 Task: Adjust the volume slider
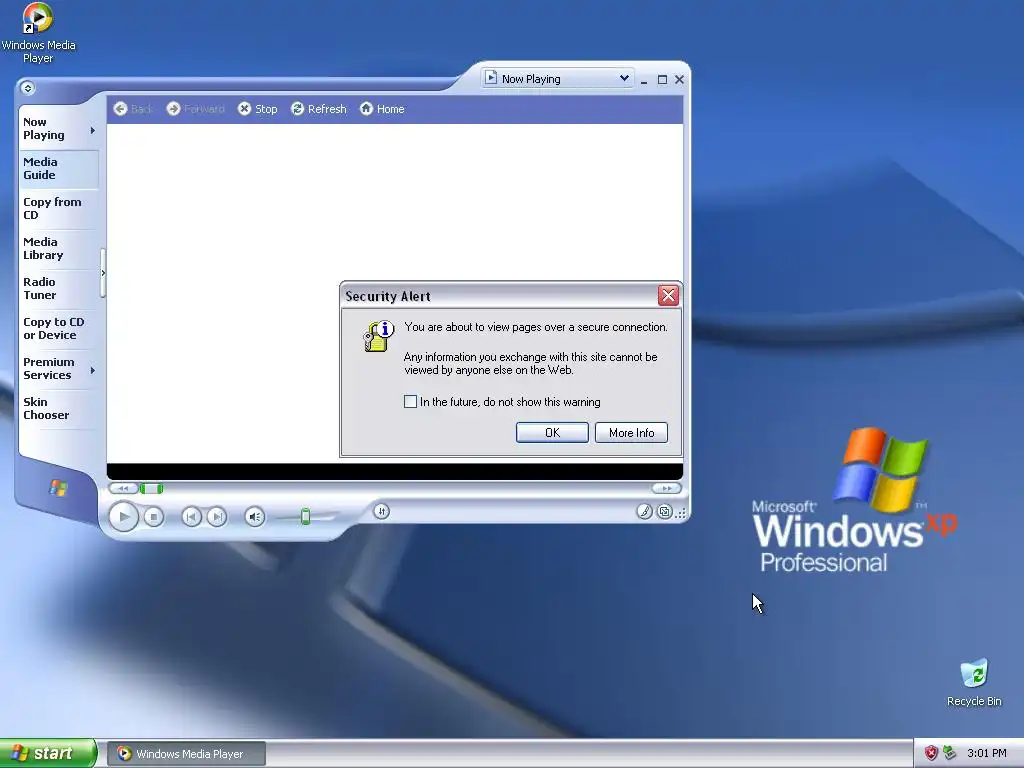[306, 517]
